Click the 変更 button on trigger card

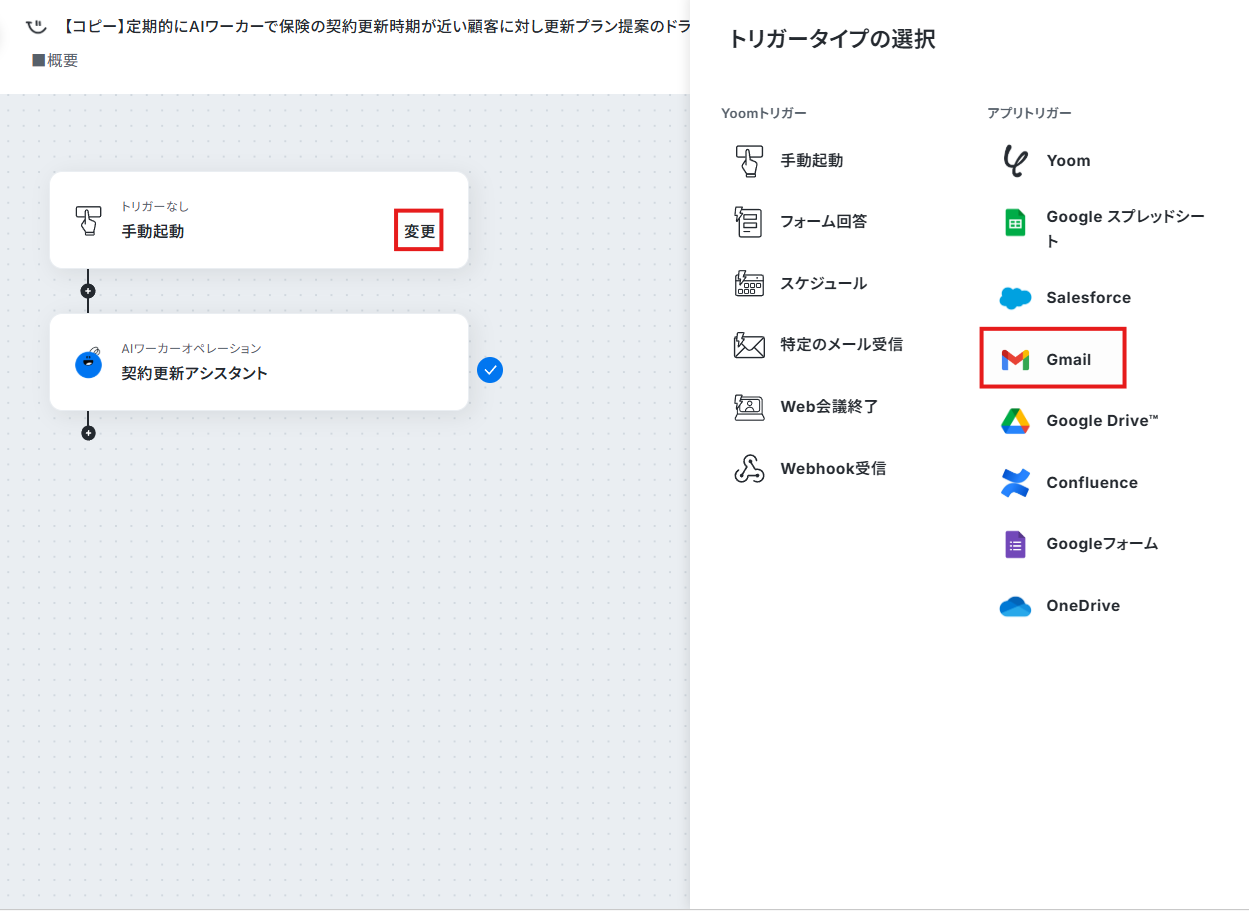point(419,231)
